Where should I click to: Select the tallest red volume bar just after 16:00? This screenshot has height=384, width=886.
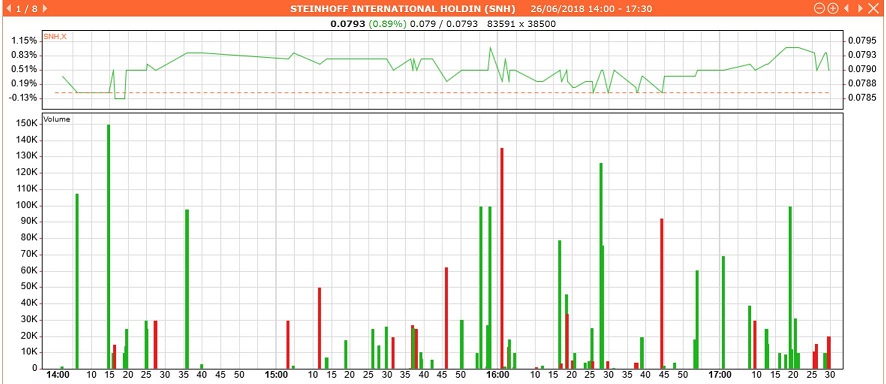(502, 258)
